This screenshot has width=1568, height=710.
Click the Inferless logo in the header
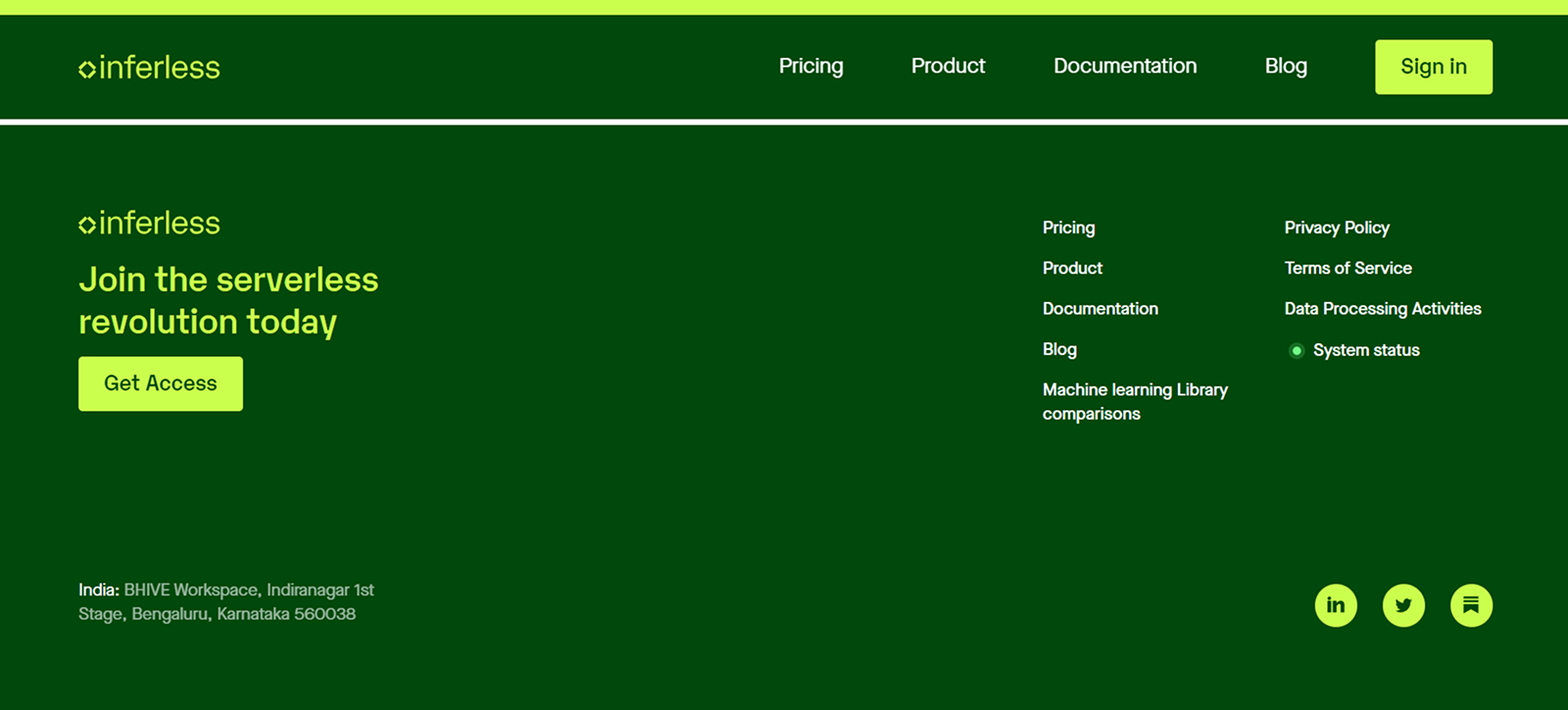[149, 68]
